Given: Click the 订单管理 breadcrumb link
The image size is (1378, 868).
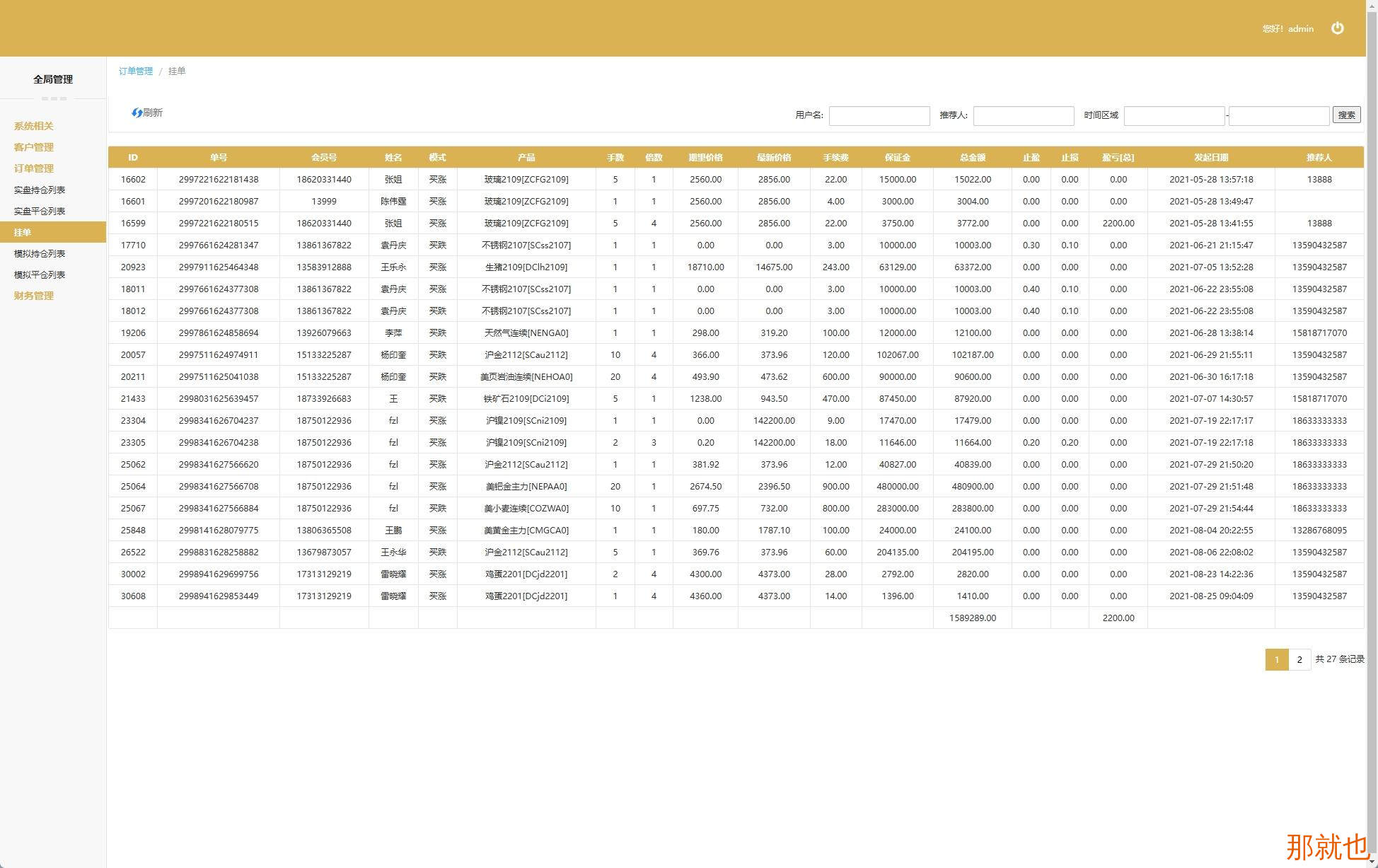Looking at the screenshot, I should click(x=135, y=71).
